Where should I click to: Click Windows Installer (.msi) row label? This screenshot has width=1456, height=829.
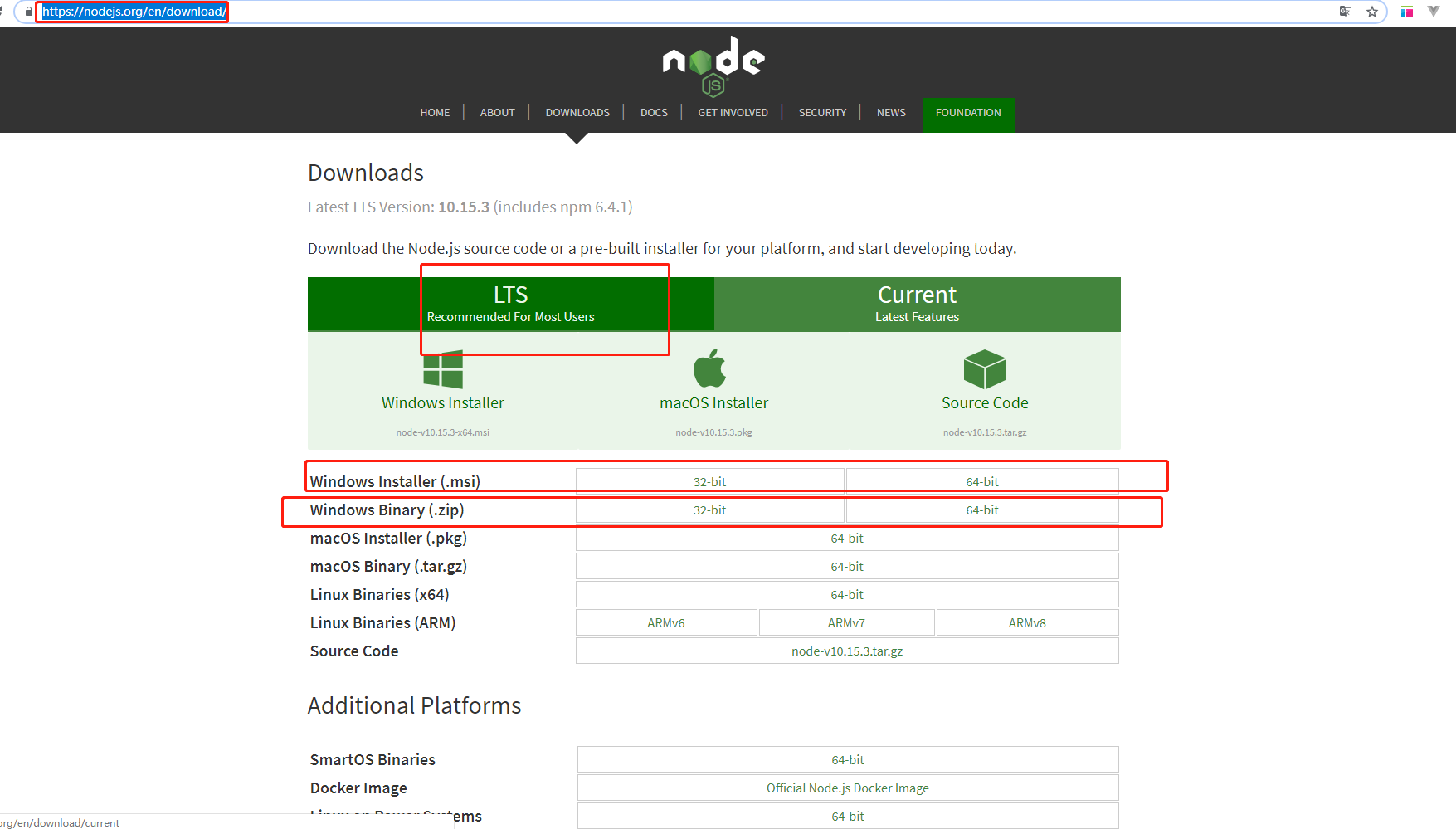(395, 481)
